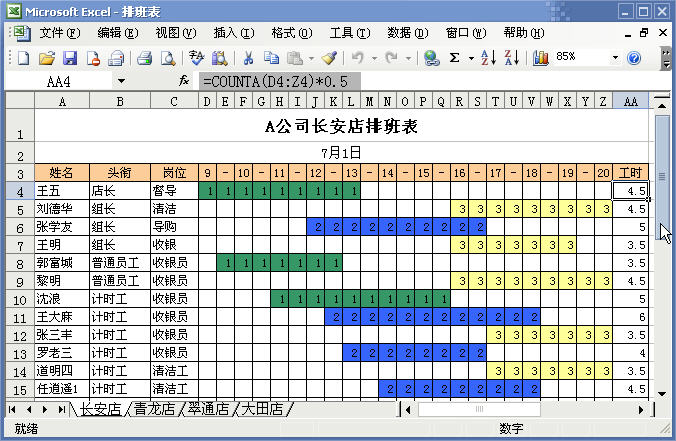Click the Research toolbar icon
The image size is (676, 441).
[x=219, y=58]
